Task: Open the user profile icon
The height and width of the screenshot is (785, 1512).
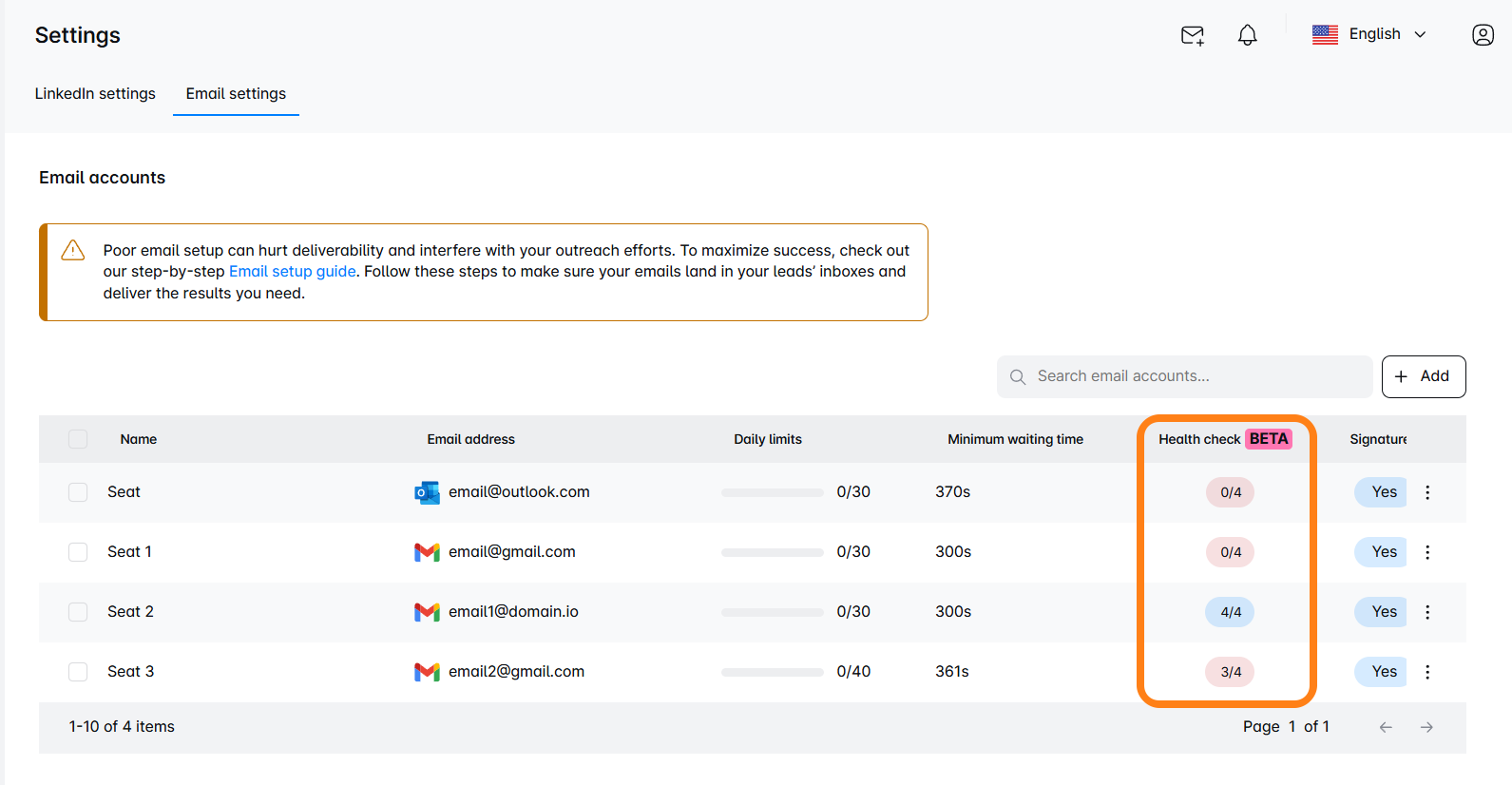Action: pyautogui.click(x=1483, y=35)
